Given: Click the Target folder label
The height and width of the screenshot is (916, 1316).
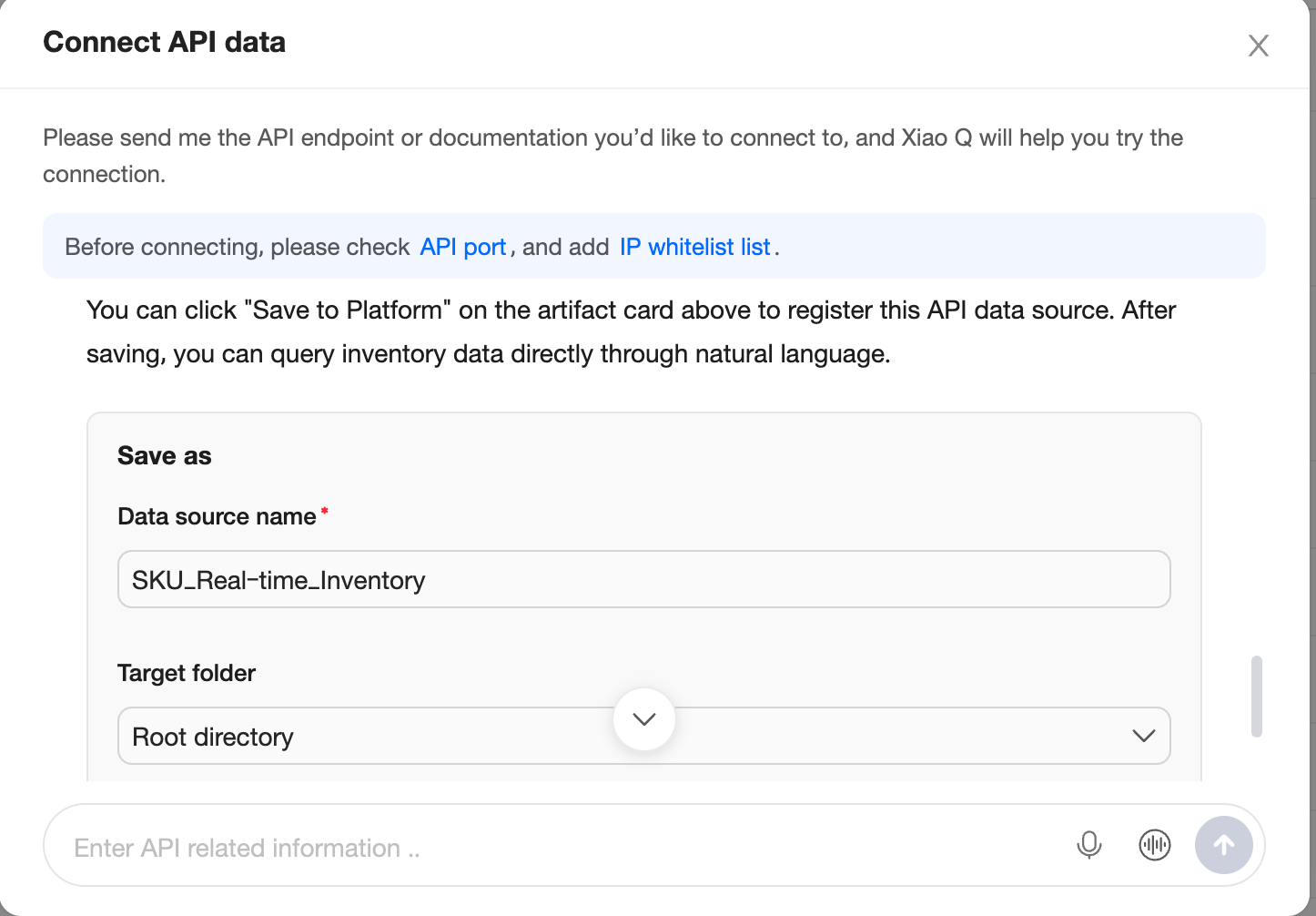Looking at the screenshot, I should coord(187,673).
